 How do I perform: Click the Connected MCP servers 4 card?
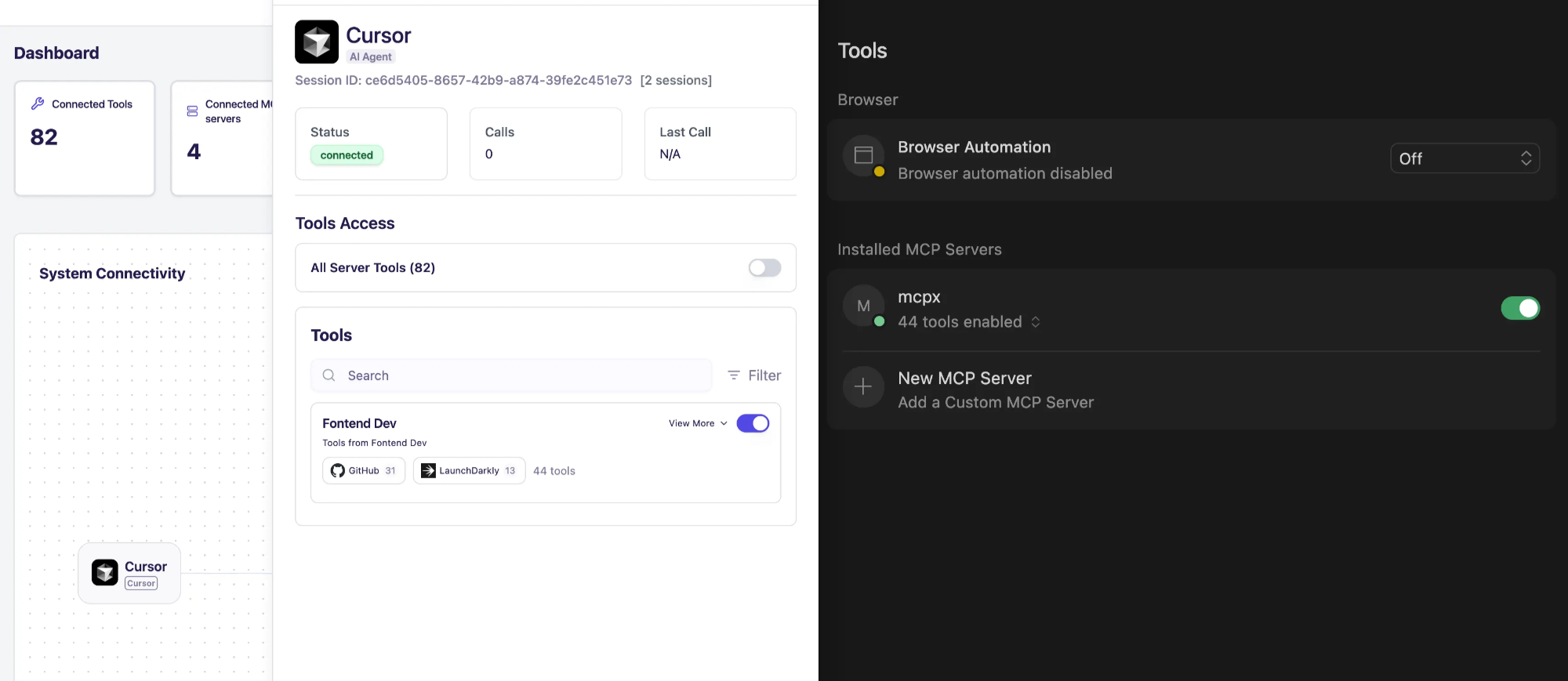[x=222, y=138]
